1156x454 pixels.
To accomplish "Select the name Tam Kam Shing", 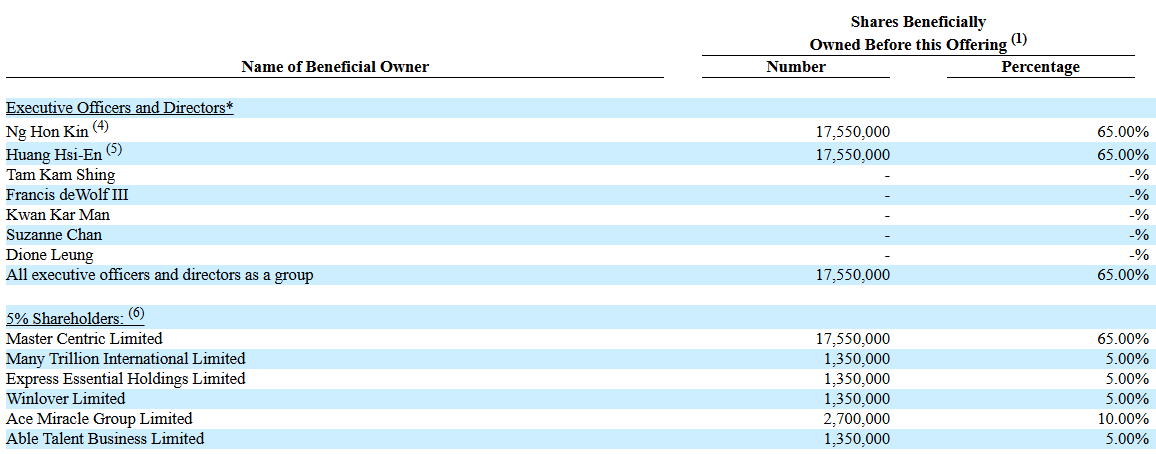I will point(60,175).
